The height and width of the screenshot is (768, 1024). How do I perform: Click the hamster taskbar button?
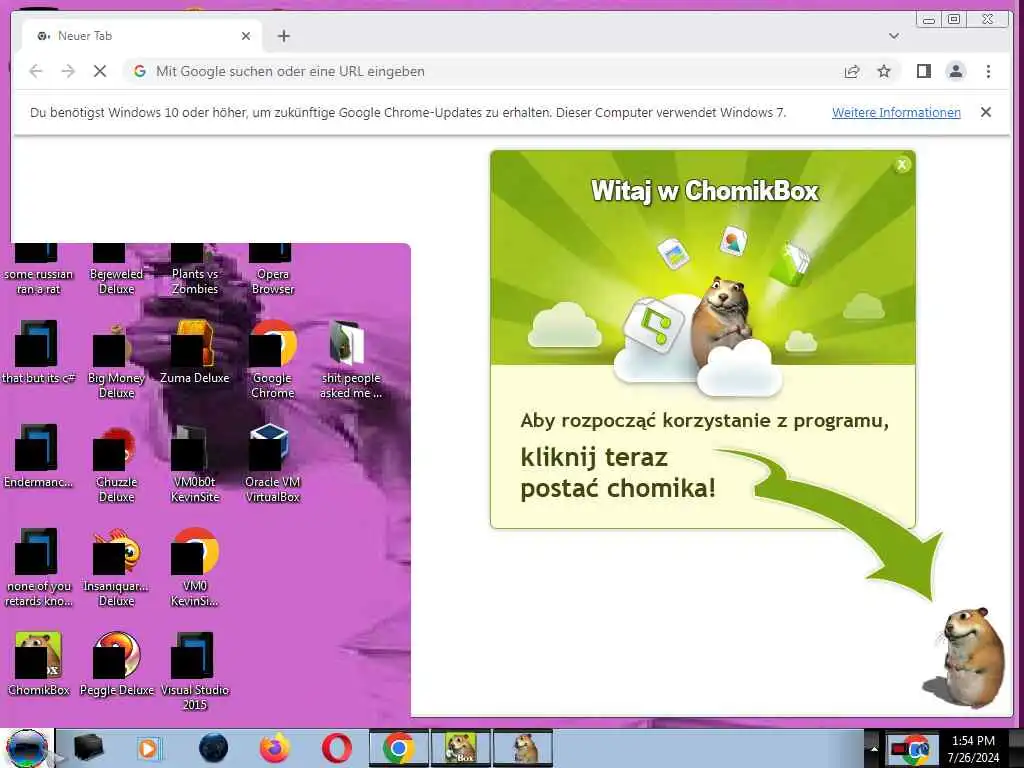(523, 748)
